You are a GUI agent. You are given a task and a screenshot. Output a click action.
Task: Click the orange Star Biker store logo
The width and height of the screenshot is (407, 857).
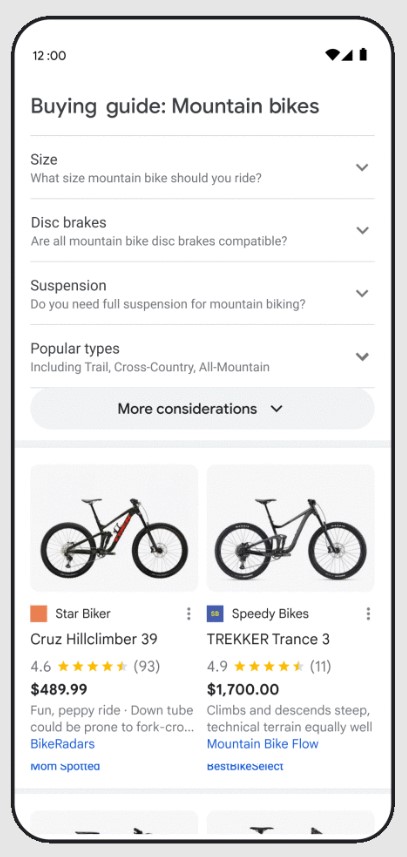pos(39,614)
